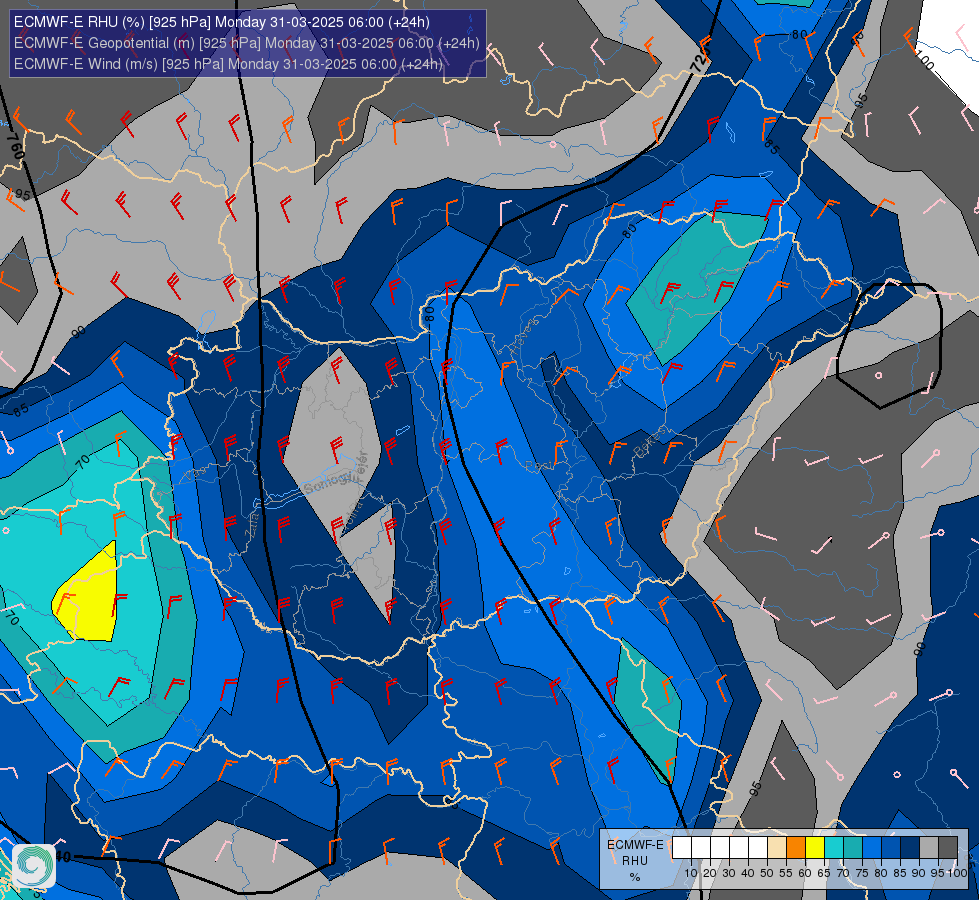Image resolution: width=979 pixels, height=900 pixels.
Task: Pick the dark gray 95-100 legend swatch
Action: 948,847
